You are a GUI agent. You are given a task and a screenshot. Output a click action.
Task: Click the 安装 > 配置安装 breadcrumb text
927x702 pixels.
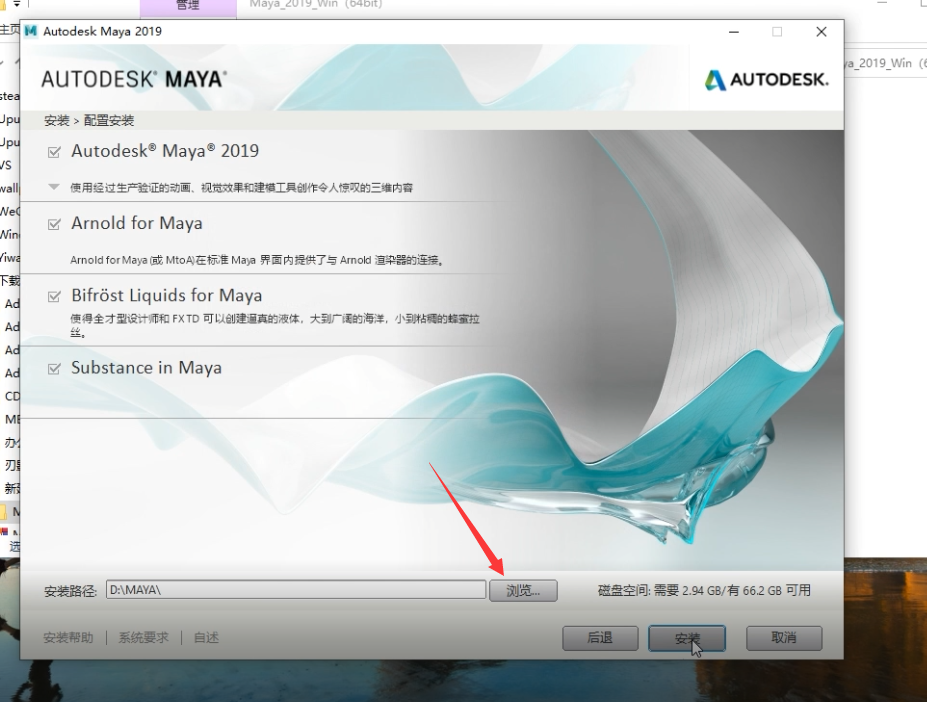coord(89,121)
